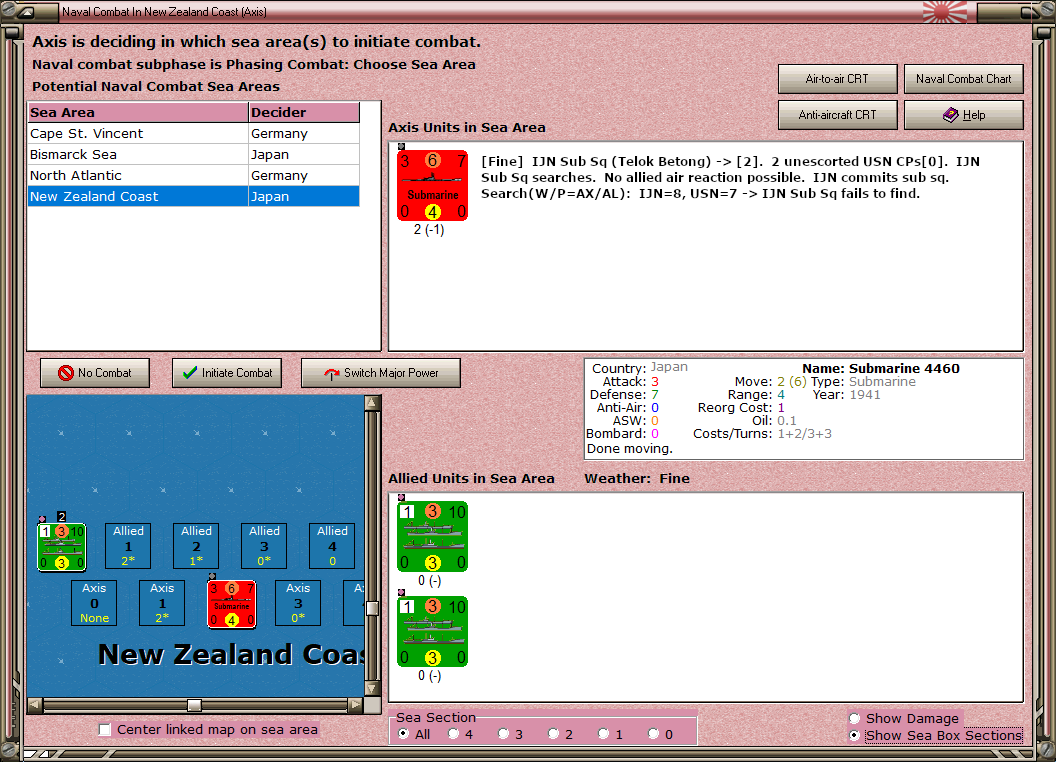
Task: Open the Air-to-air CRT chart
Action: 837,79
